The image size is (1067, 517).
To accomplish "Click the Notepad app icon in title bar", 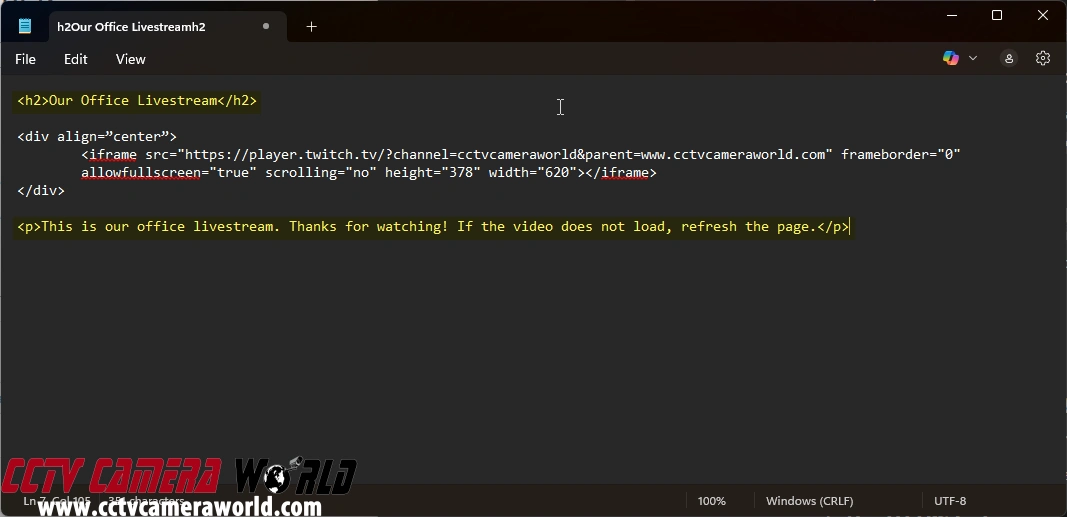I will pyautogui.click(x=25, y=27).
